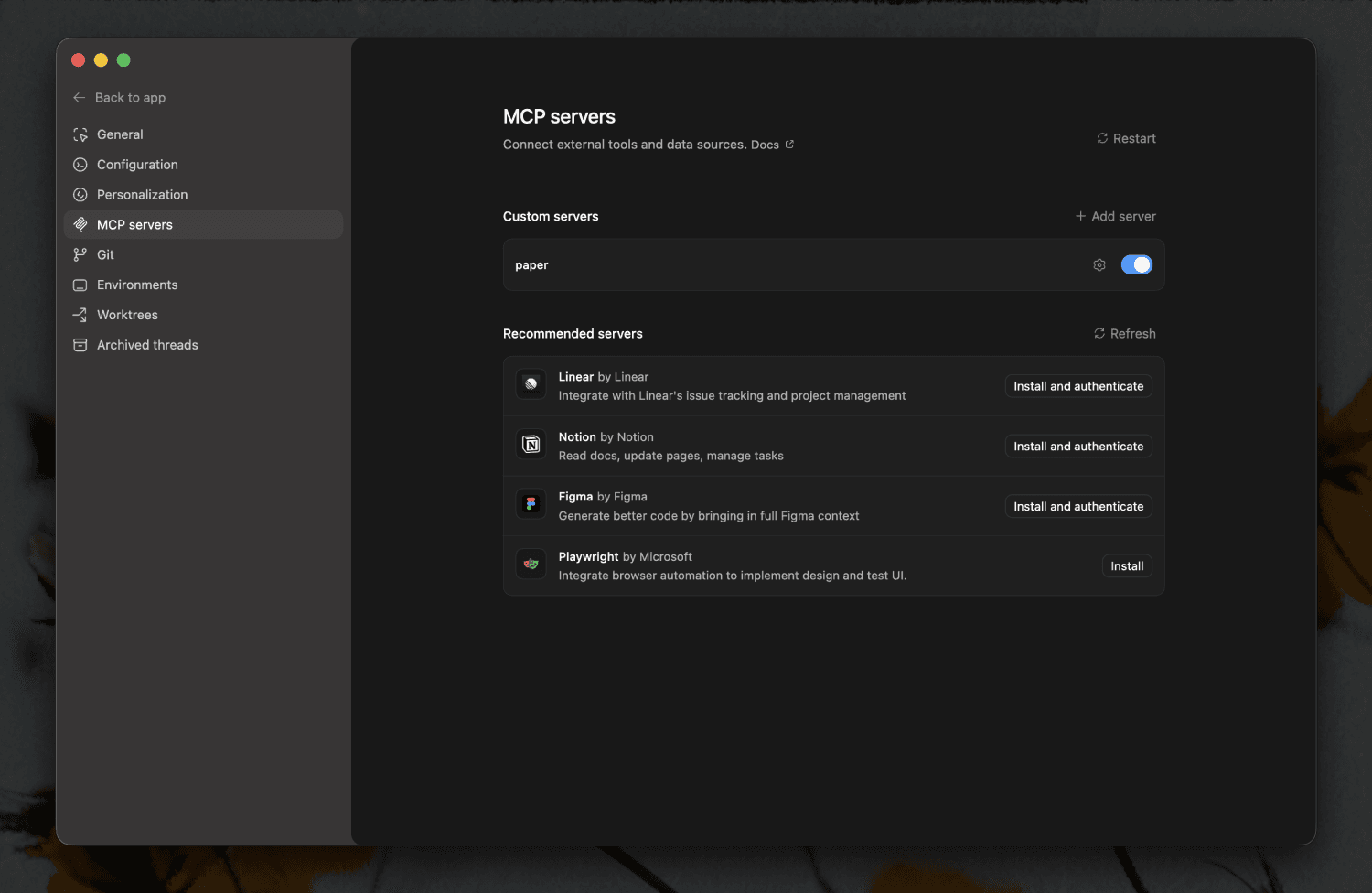Disable the paper server toggle
This screenshot has height=893, width=1372.
click(1137, 265)
